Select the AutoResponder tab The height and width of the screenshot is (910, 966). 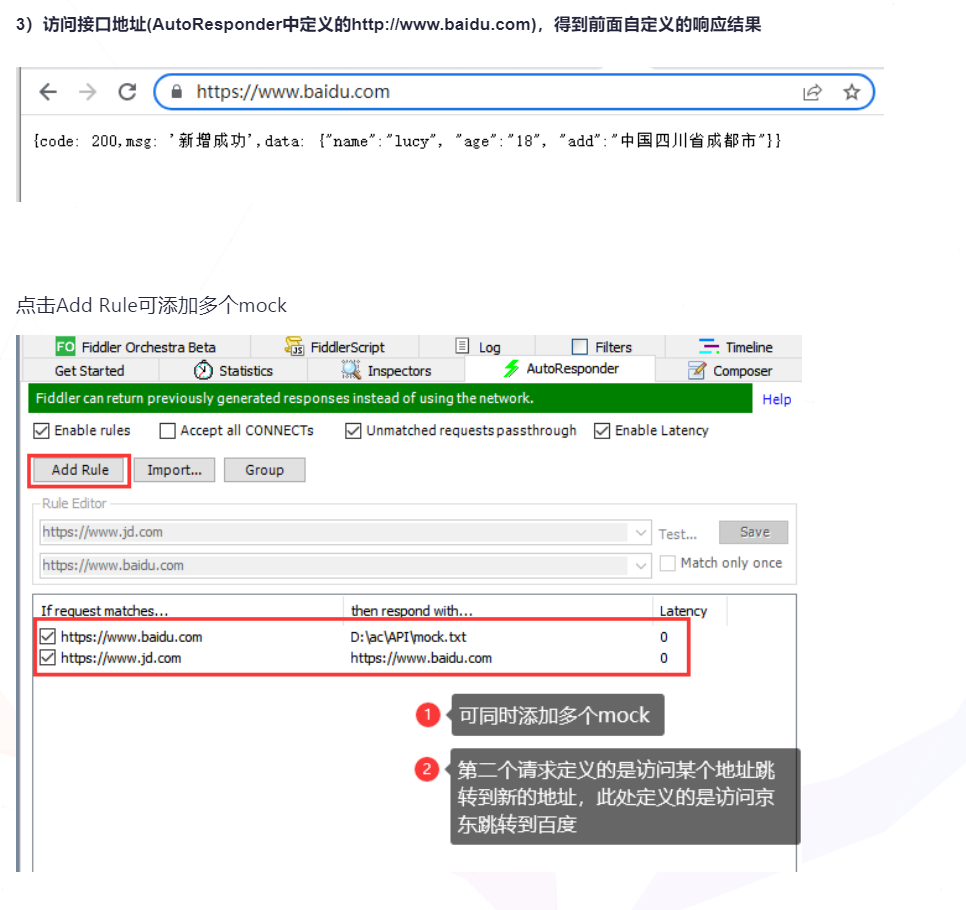[561, 369]
